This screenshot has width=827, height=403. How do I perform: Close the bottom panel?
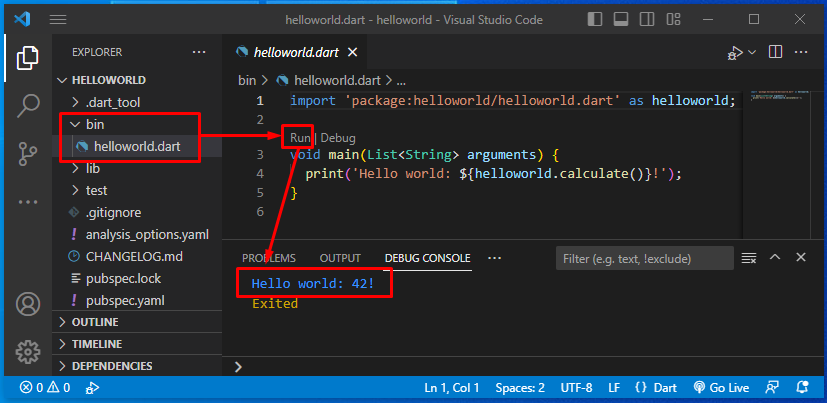(x=801, y=257)
